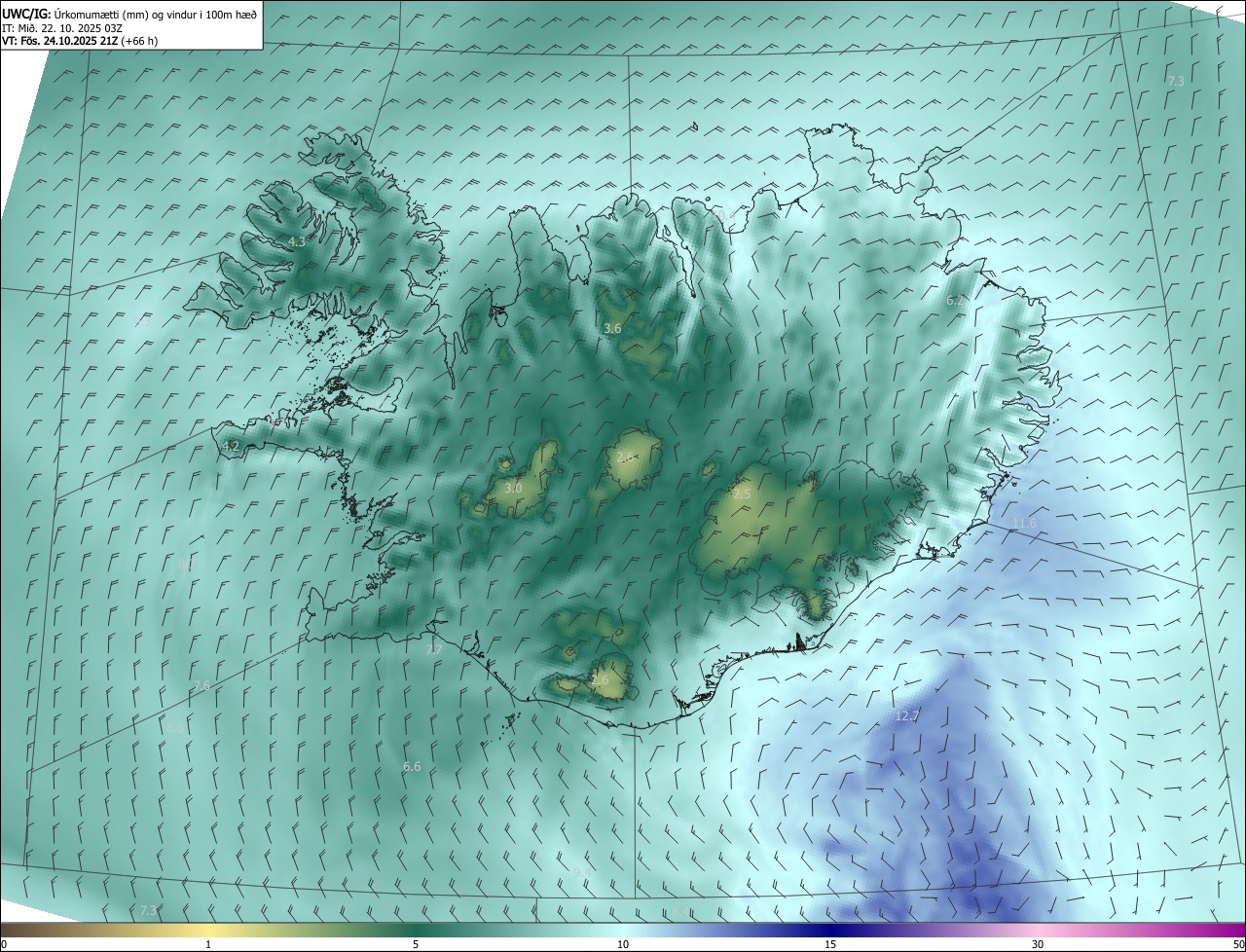The height and width of the screenshot is (952, 1246).
Task: Click the 3.0 value label on the glacier
Action: (514, 488)
